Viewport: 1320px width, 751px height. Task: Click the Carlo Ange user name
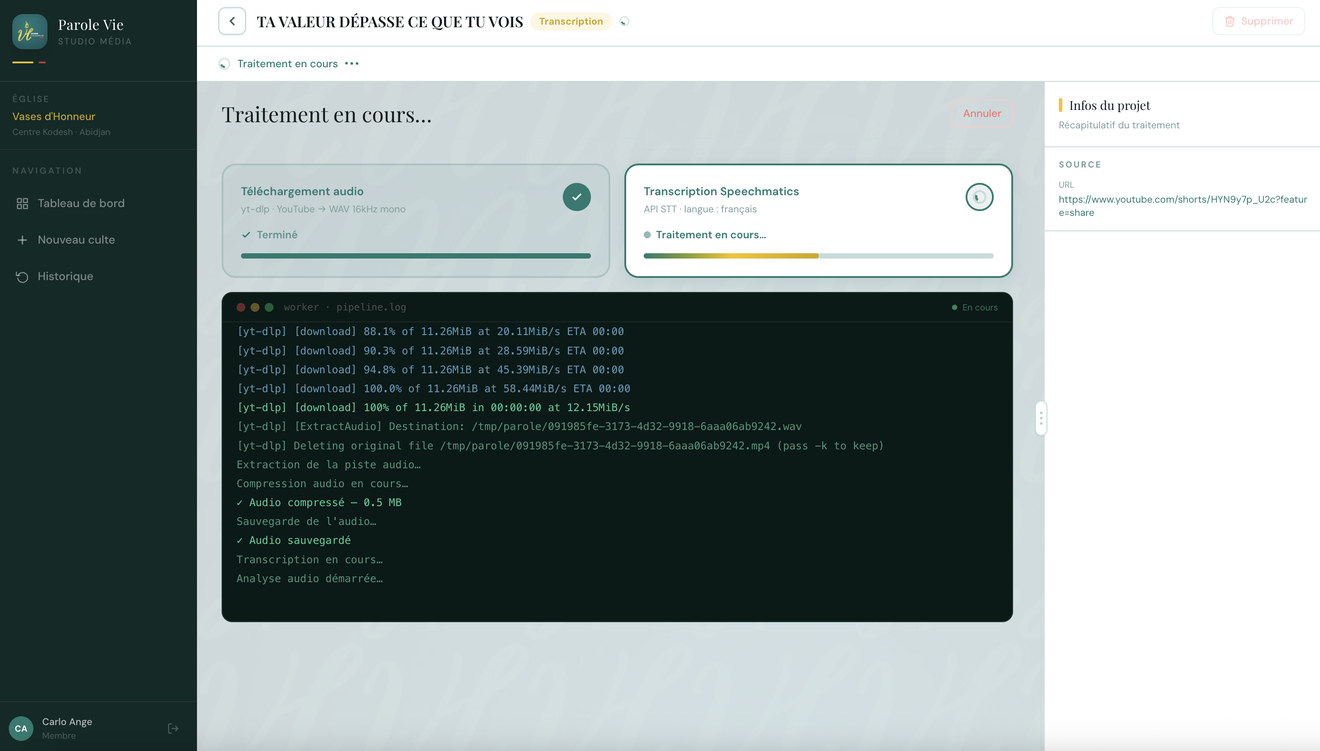click(x=67, y=722)
